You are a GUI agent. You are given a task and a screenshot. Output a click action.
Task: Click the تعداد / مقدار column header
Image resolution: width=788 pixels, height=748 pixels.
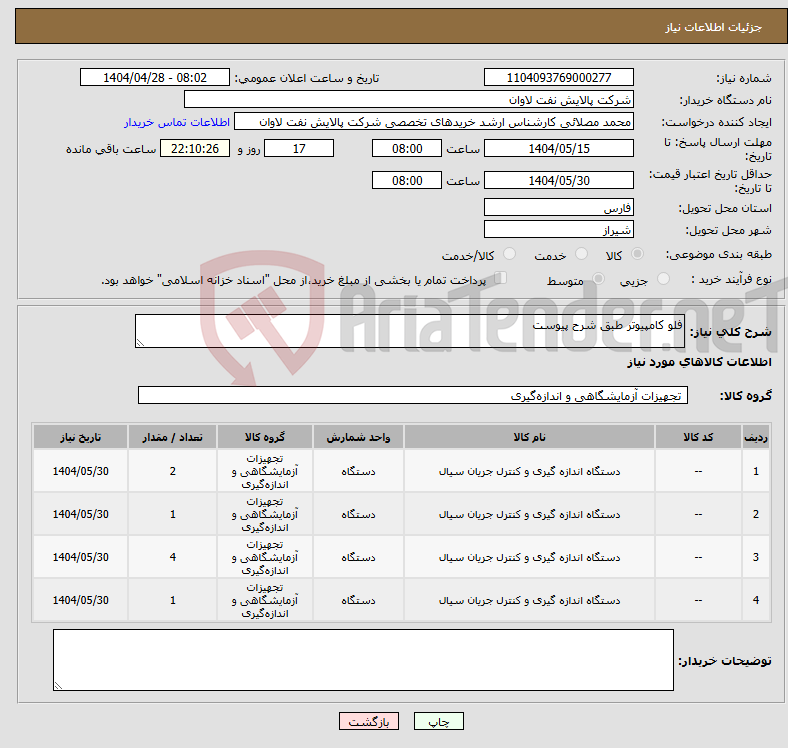(x=172, y=437)
